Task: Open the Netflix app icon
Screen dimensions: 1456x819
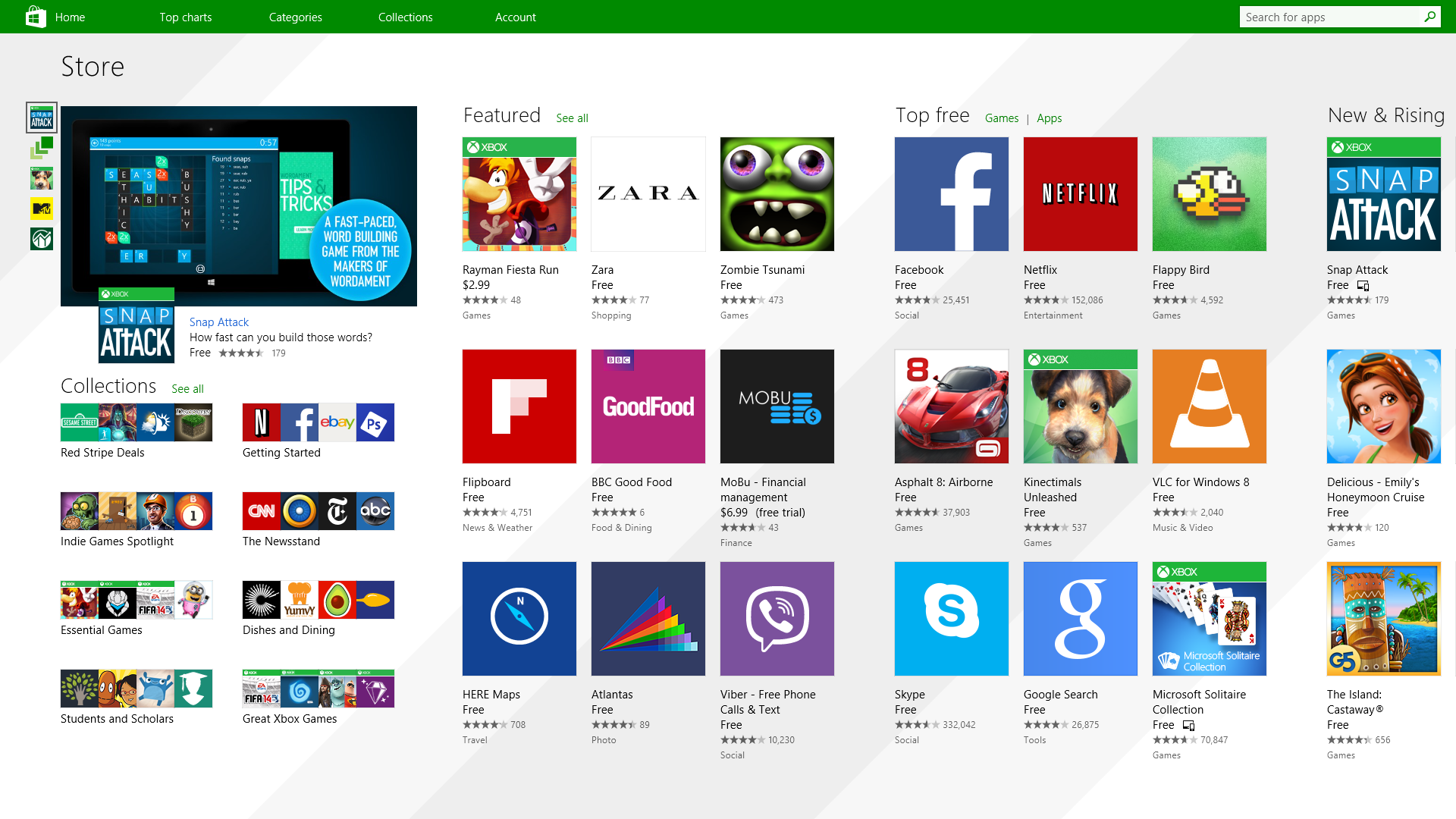Action: click(1080, 193)
